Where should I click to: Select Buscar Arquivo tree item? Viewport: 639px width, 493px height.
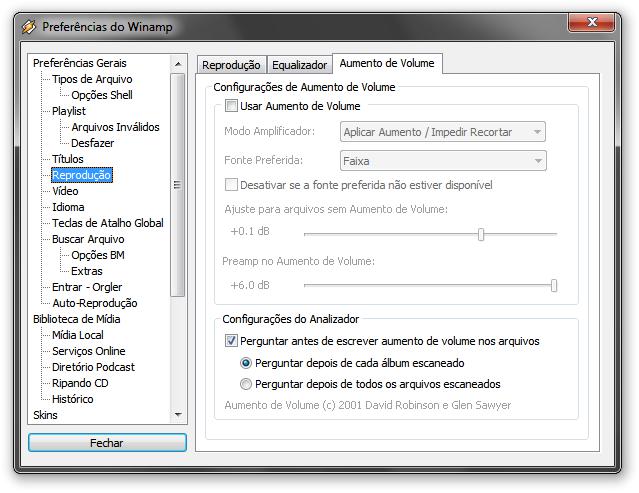pyautogui.click(x=88, y=239)
